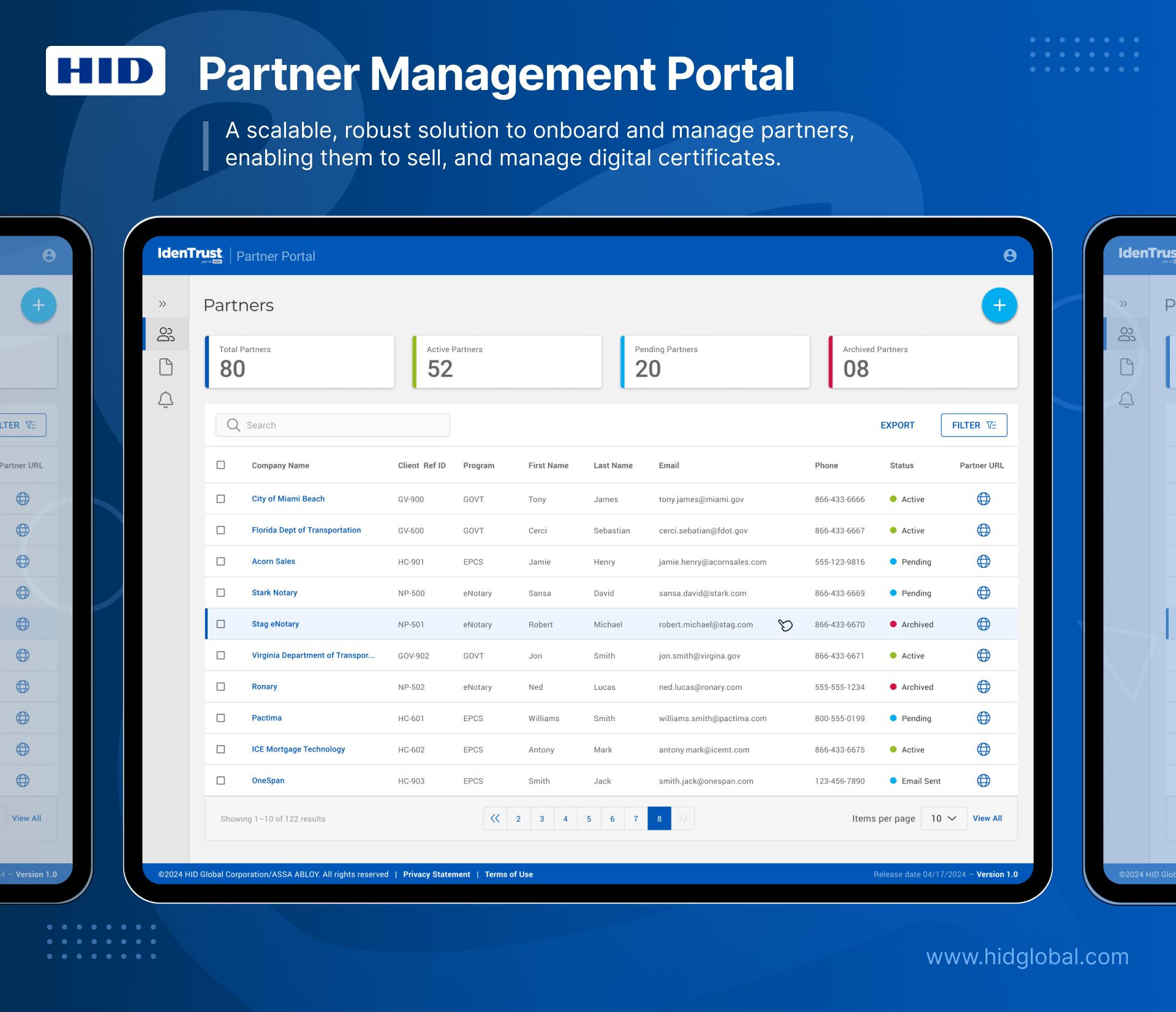Click people icon in right background tablet
Image resolution: width=1176 pixels, height=1012 pixels.
tap(1126, 334)
